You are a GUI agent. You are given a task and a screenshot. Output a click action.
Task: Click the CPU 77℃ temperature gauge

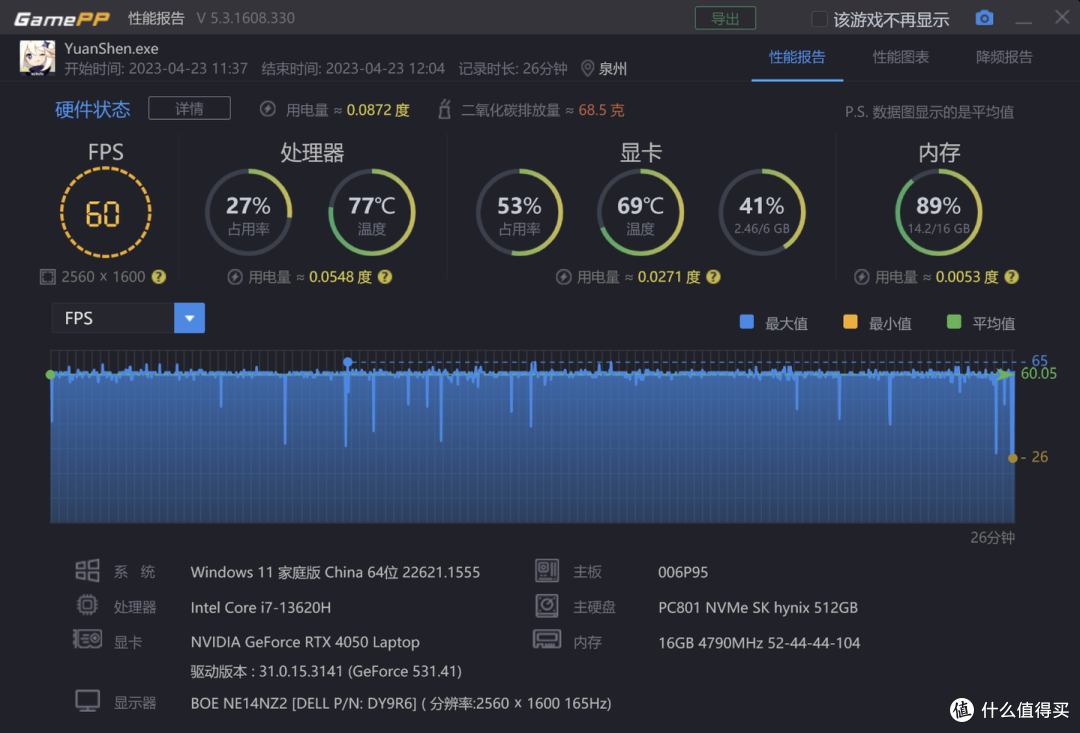pyautogui.click(x=372, y=212)
